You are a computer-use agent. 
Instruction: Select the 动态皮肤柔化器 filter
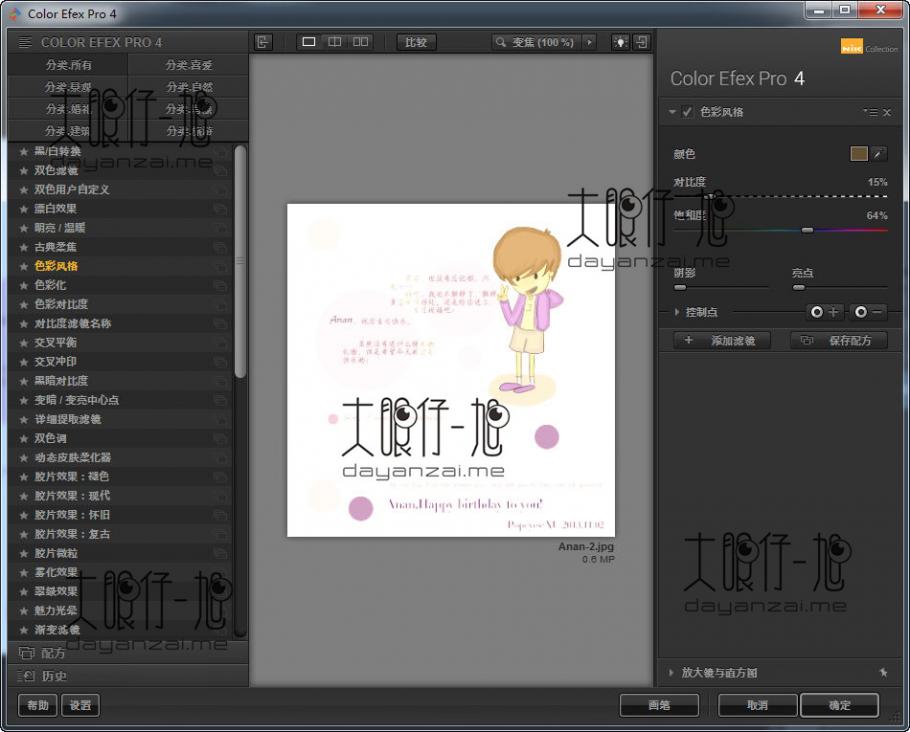pyautogui.click(x=122, y=458)
